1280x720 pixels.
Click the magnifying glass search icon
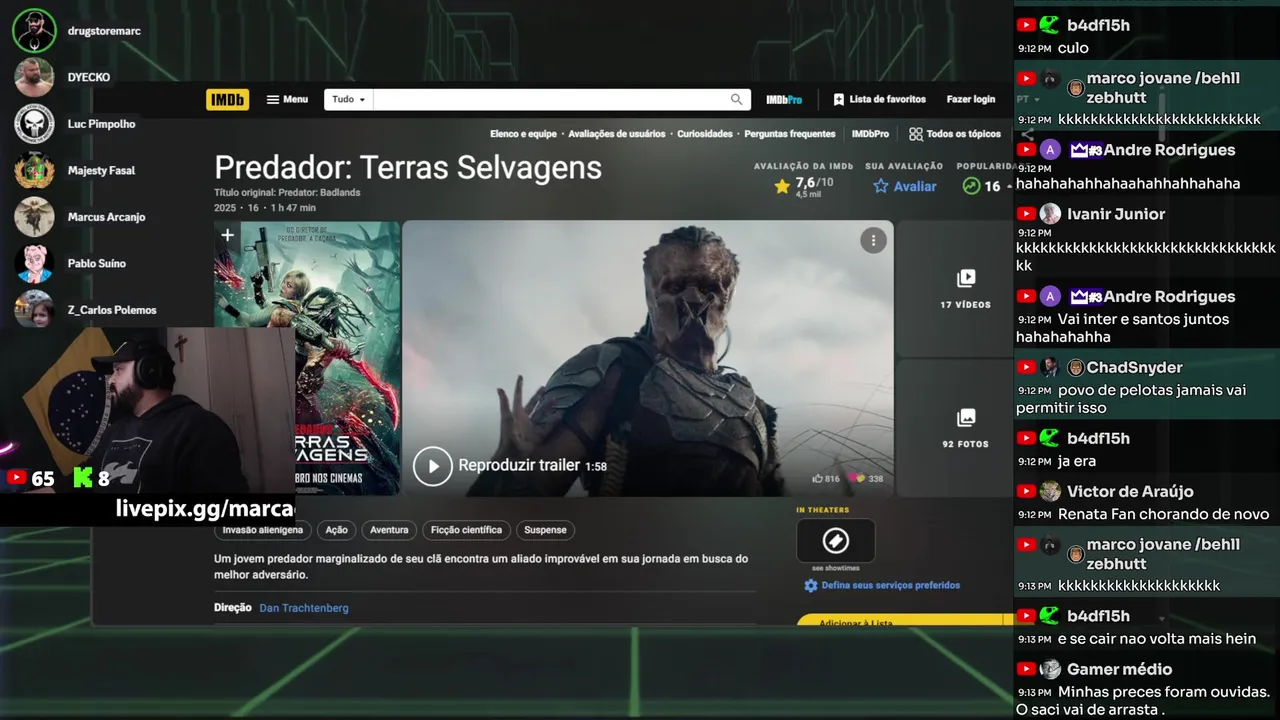(x=737, y=100)
